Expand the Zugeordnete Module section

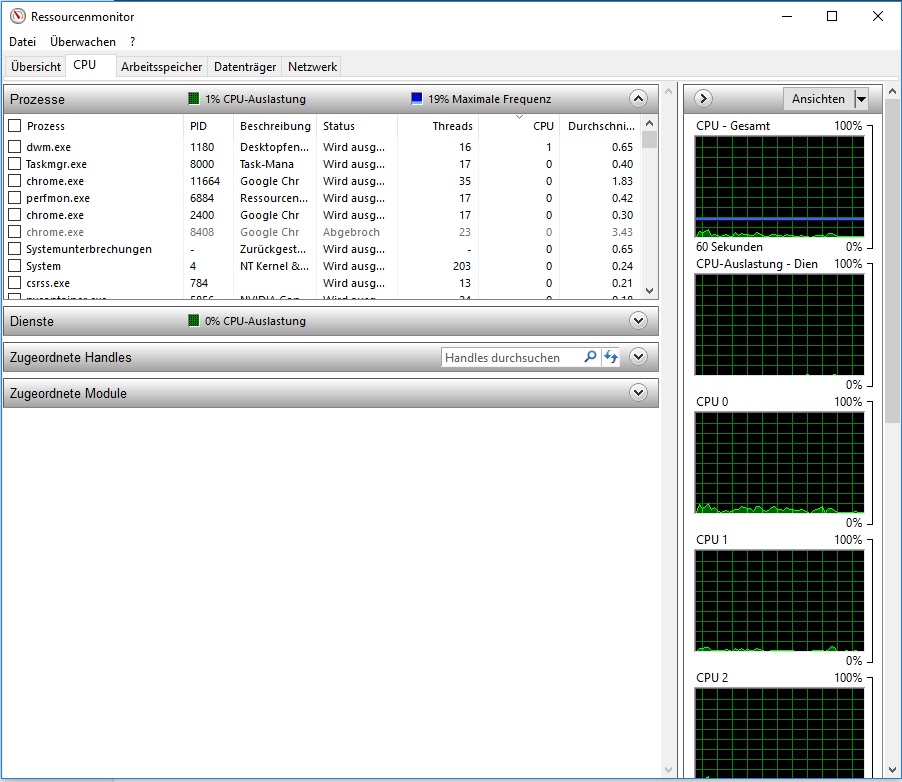tap(638, 393)
